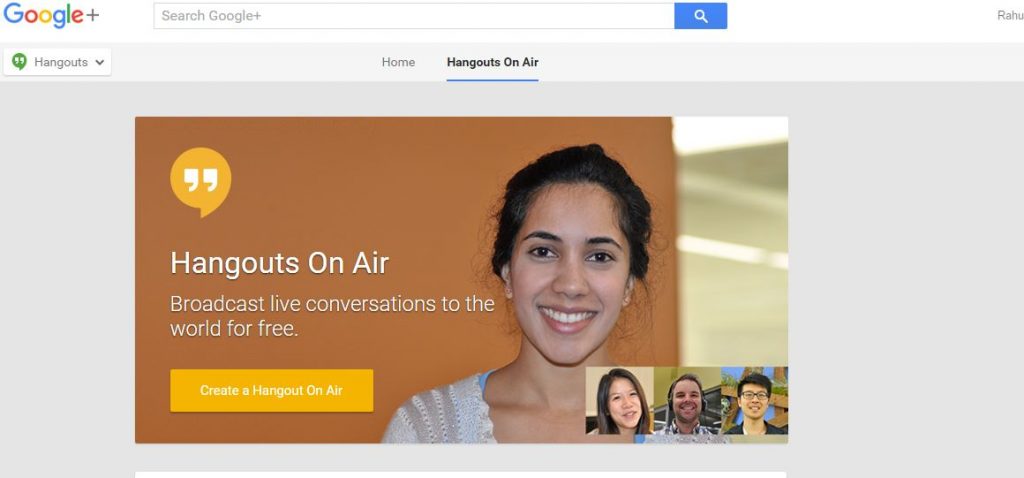1024x478 pixels.
Task: Click the blue search magnifier button
Action: pyautogui.click(x=701, y=16)
